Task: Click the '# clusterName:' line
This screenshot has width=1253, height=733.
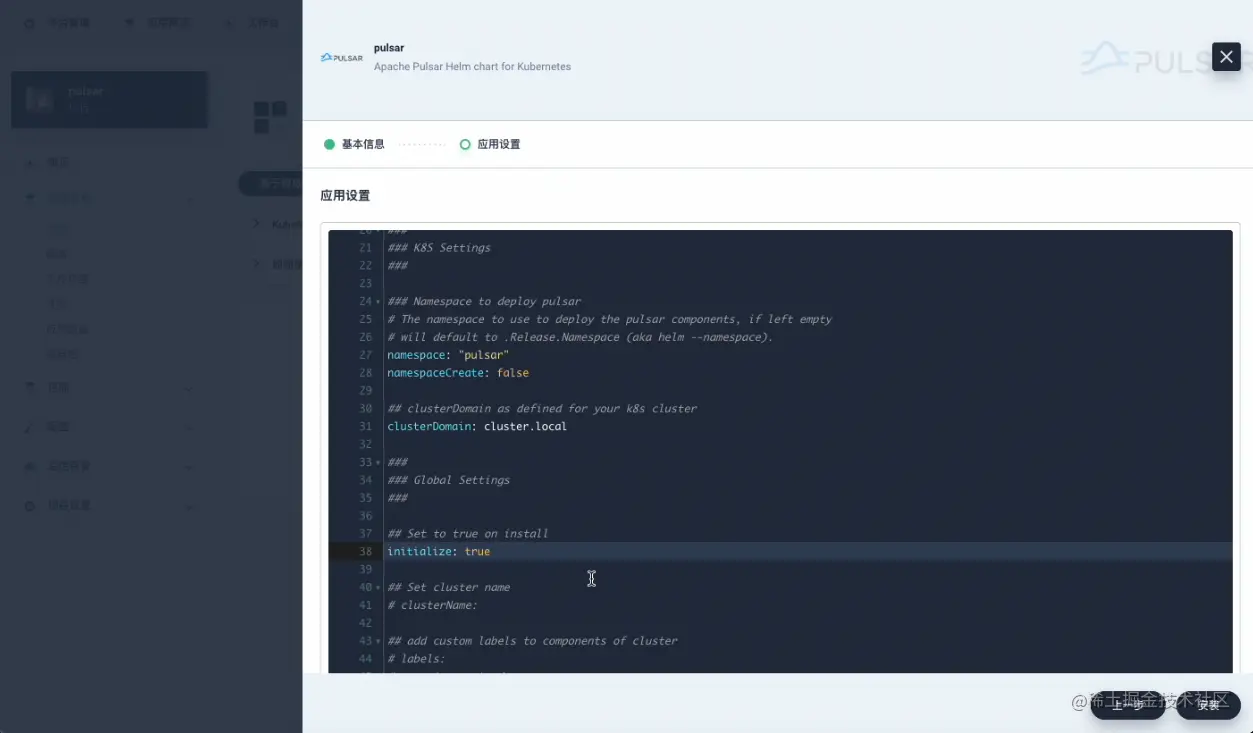Action: (x=432, y=606)
